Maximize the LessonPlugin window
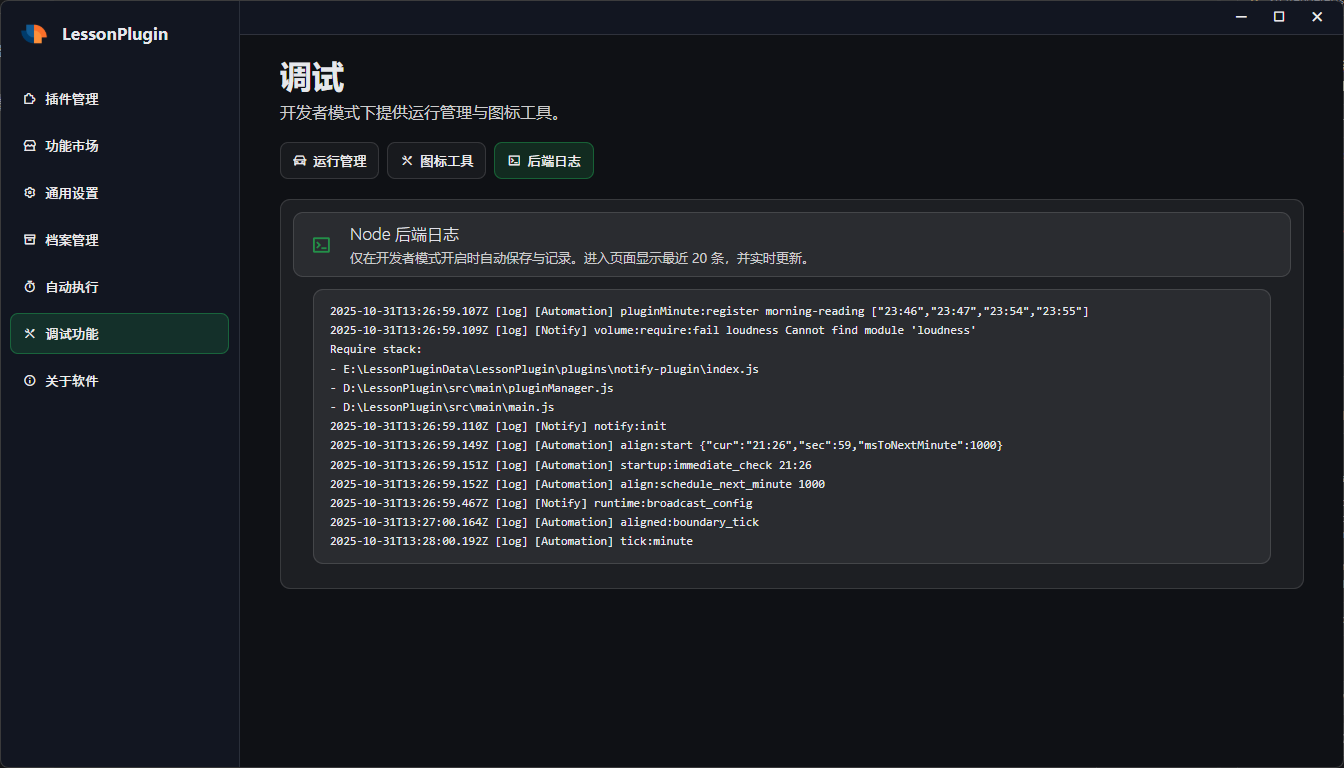Screen dimensions: 1344x768 (x=1279, y=17)
